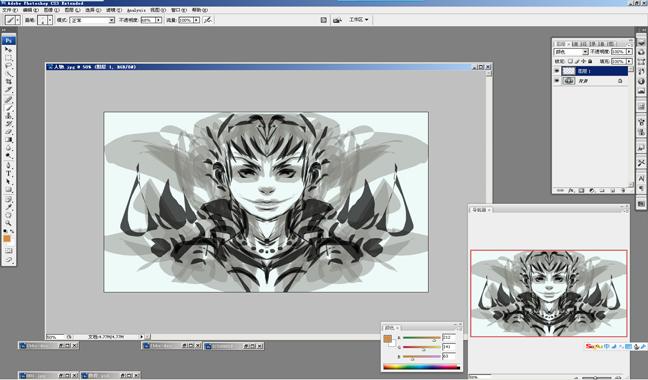648x380 pixels.
Task: Click the orange foreground color swatch in toolbox
Action: (7, 238)
